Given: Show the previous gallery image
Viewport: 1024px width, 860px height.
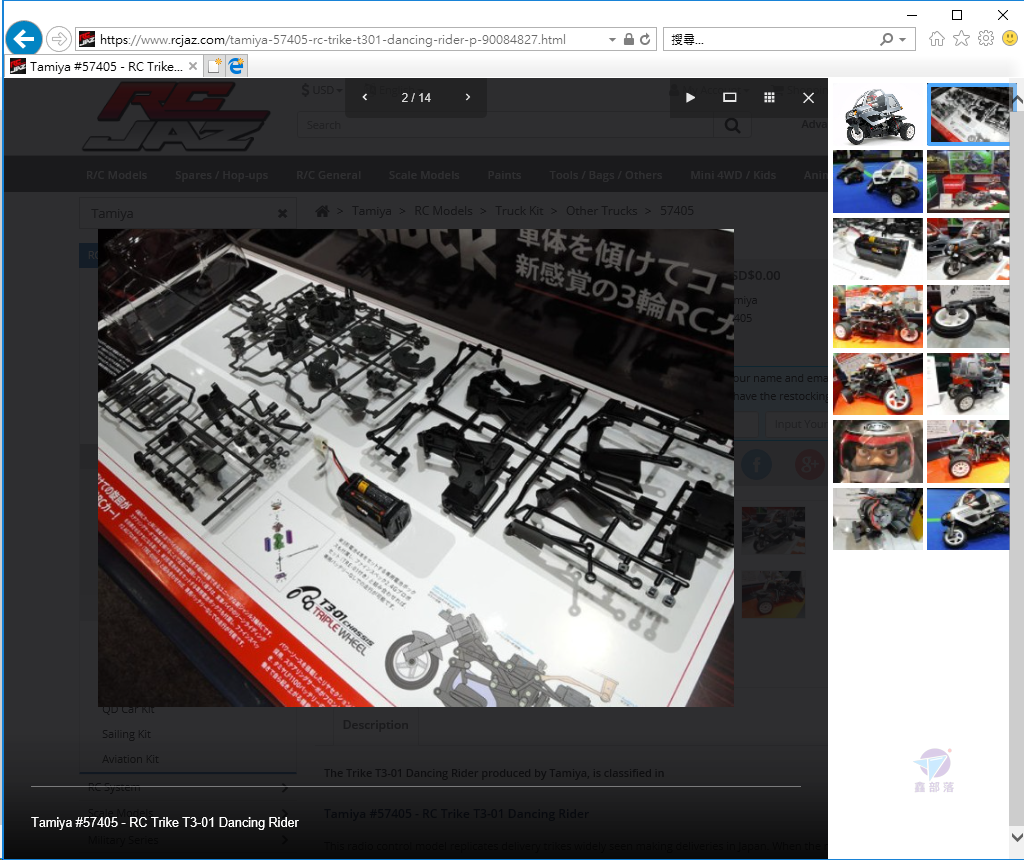Looking at the screenshot, I should (364, 97).
